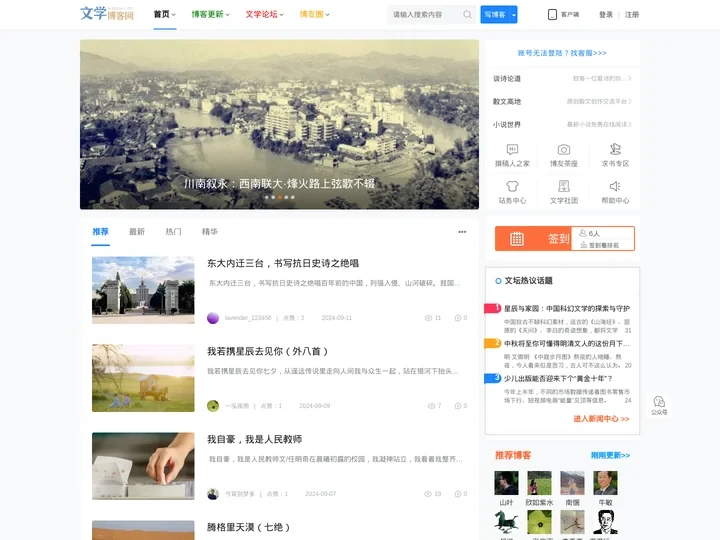
Task: Open 文学社团 document icon
Action: 564,186
